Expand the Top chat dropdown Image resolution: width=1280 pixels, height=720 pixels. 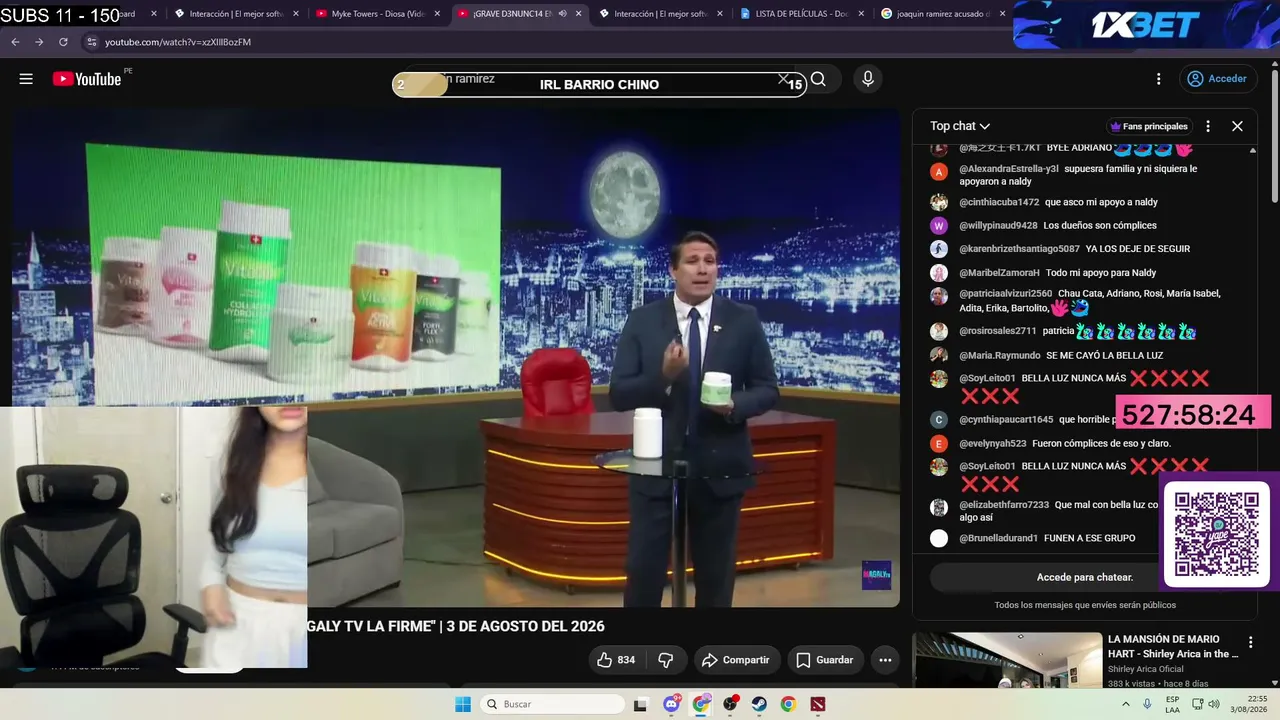(x=960, y=126)
